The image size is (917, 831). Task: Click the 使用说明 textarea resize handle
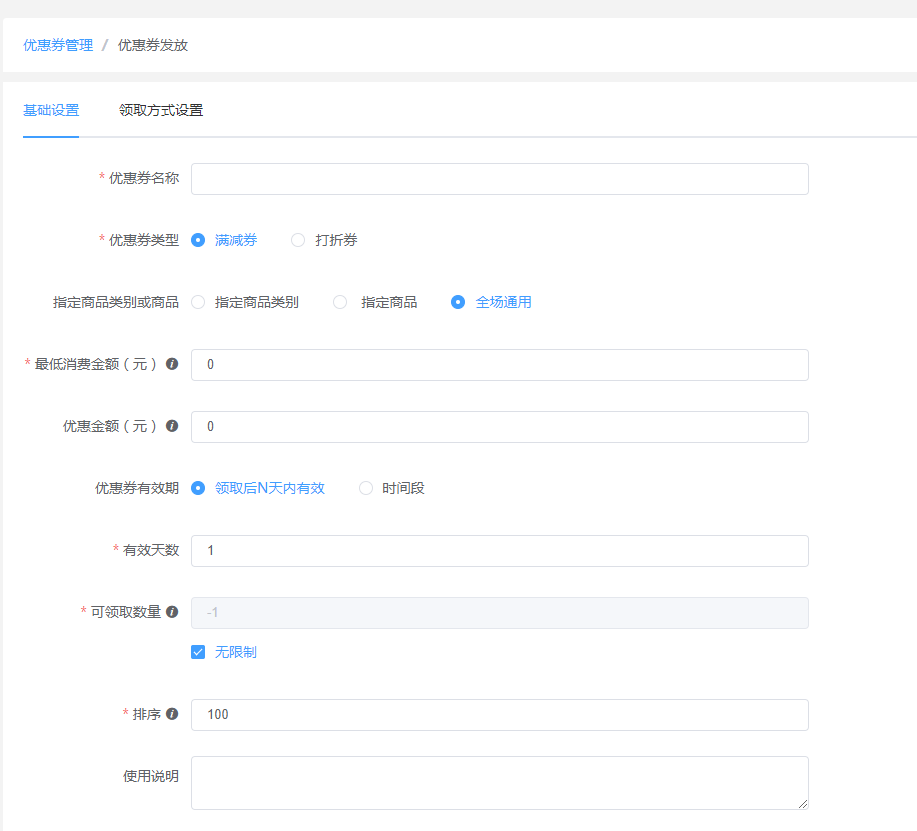tap(803, 804)
